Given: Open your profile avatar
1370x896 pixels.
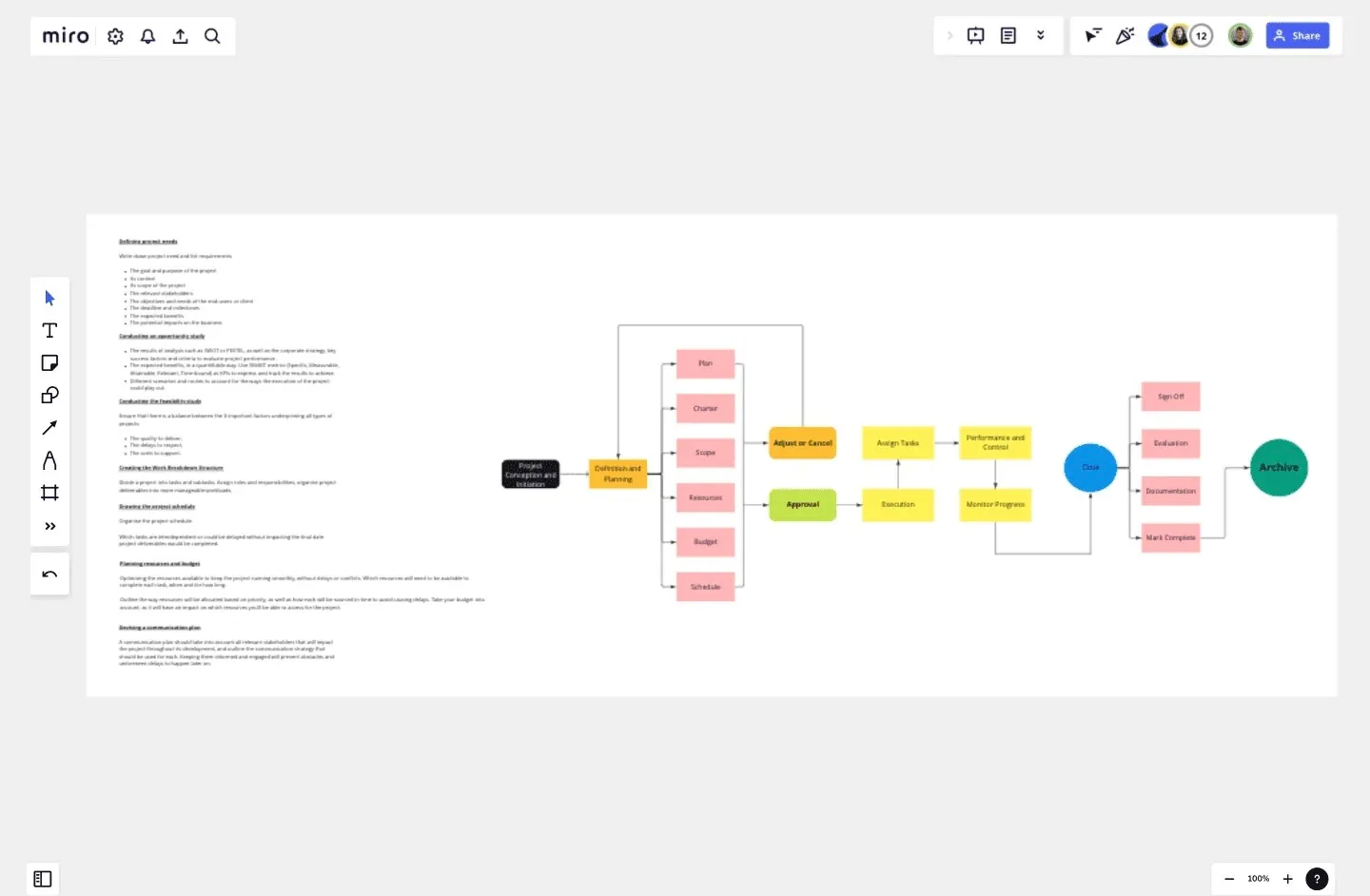Looking at the screenshot, I should (1240, 36).
